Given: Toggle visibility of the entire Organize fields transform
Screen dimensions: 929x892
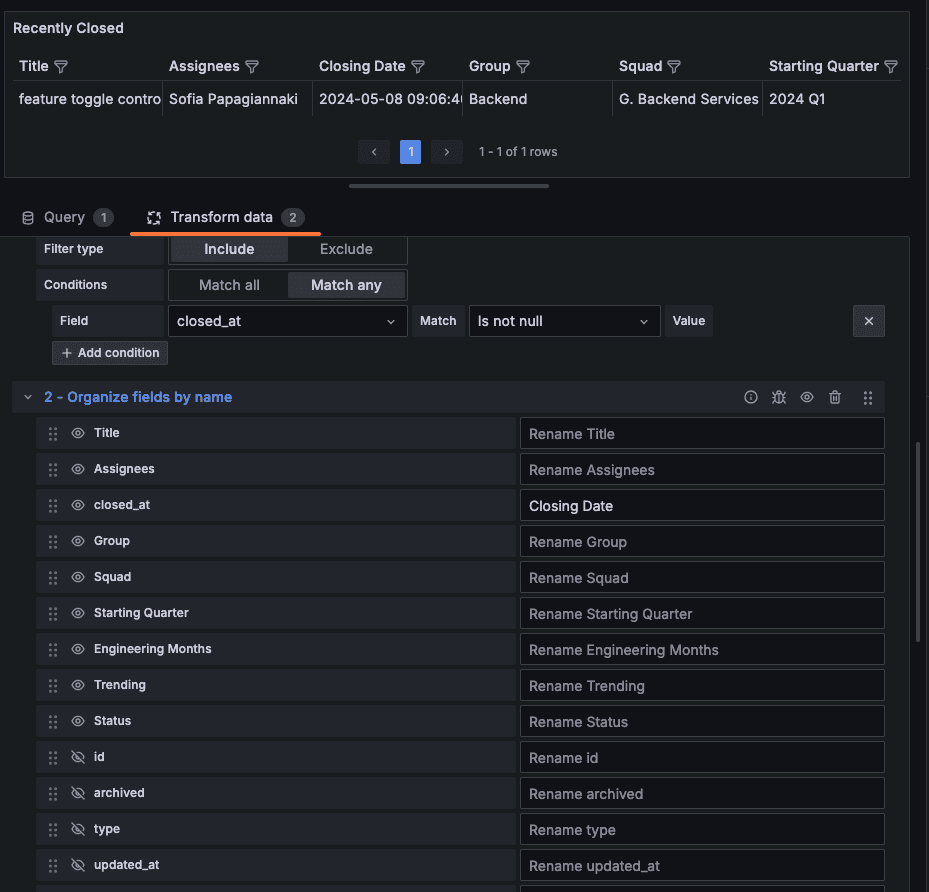Looking at the screenshot, I should (807, 397).
